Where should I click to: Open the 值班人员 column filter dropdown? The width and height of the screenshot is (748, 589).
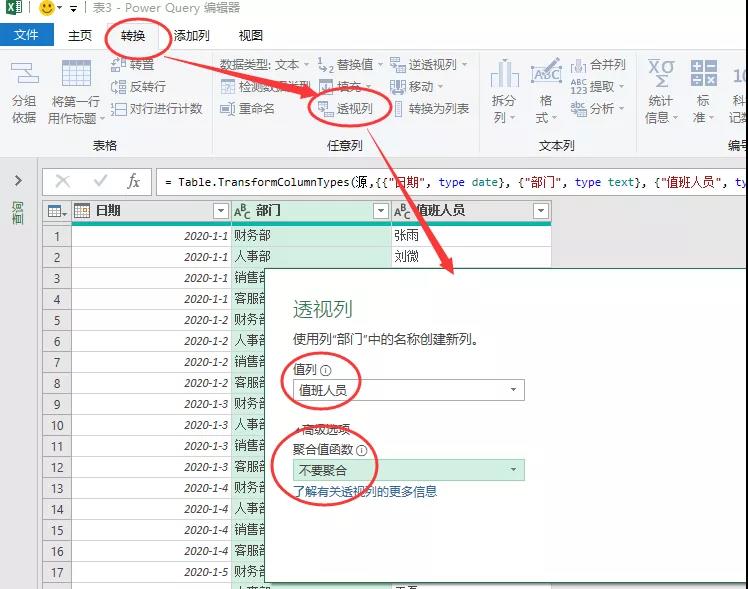point(541,211)
